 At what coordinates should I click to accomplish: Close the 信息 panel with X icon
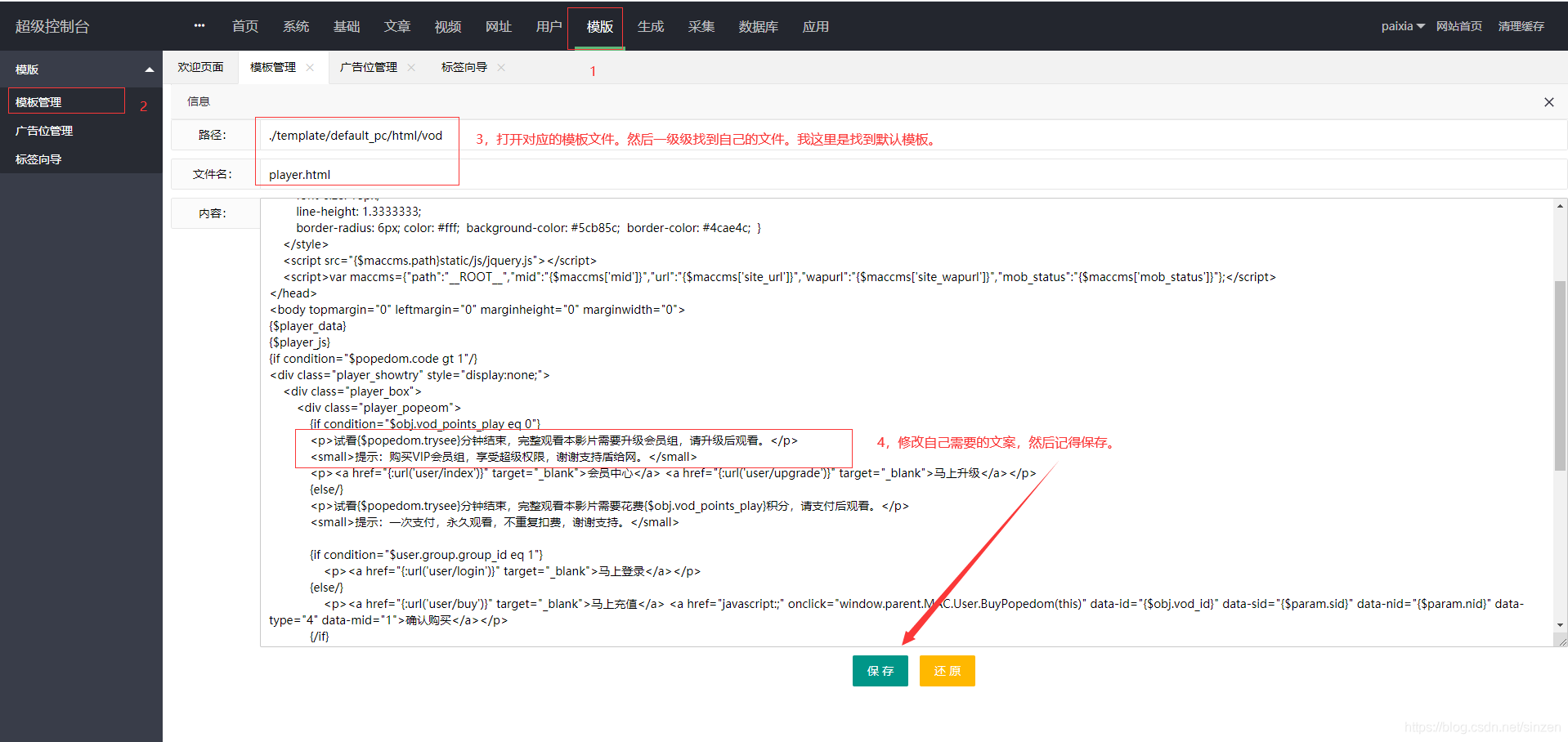[1548, 102]
